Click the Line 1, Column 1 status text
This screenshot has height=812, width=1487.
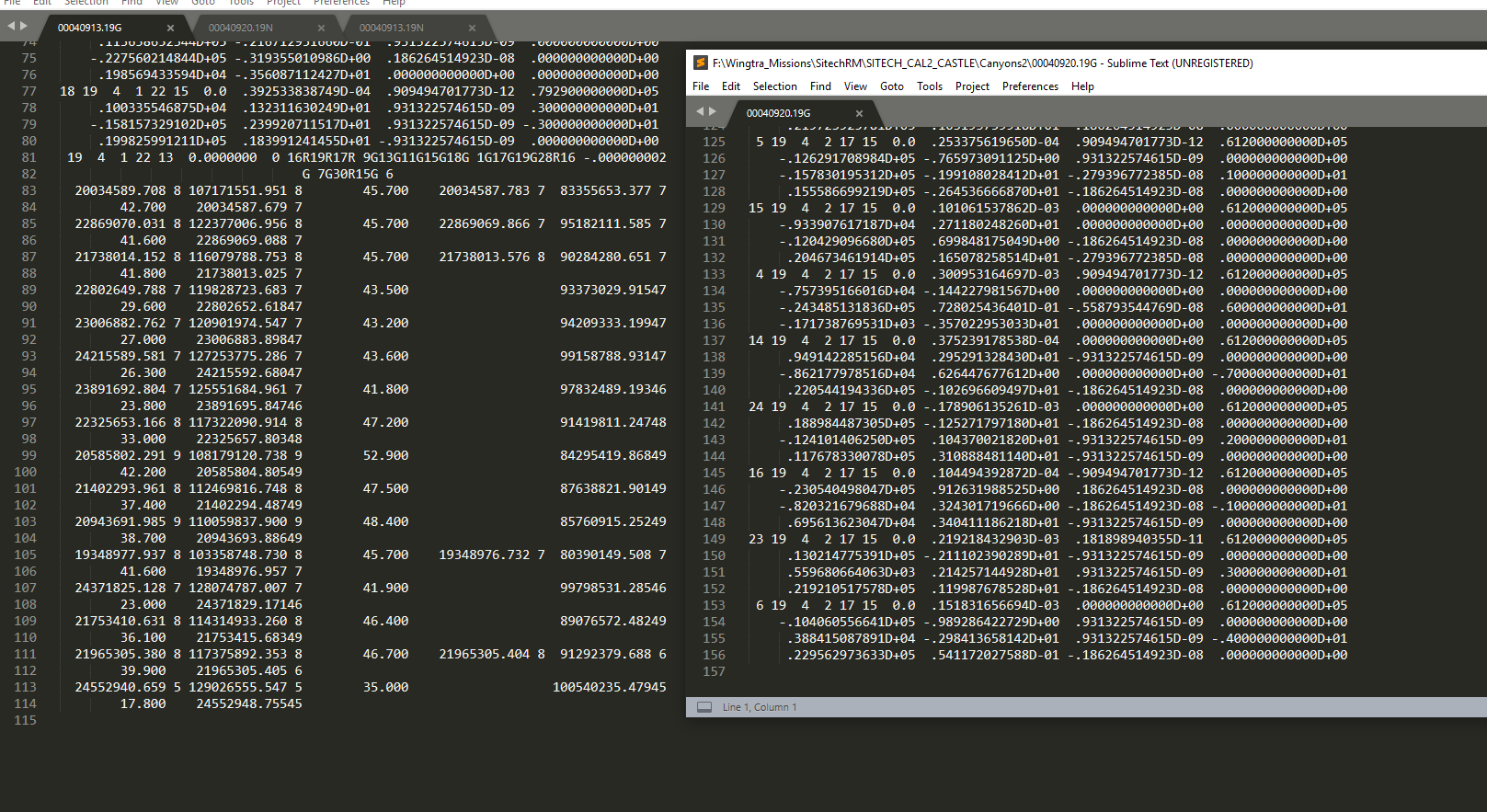(x=760, y=707)
